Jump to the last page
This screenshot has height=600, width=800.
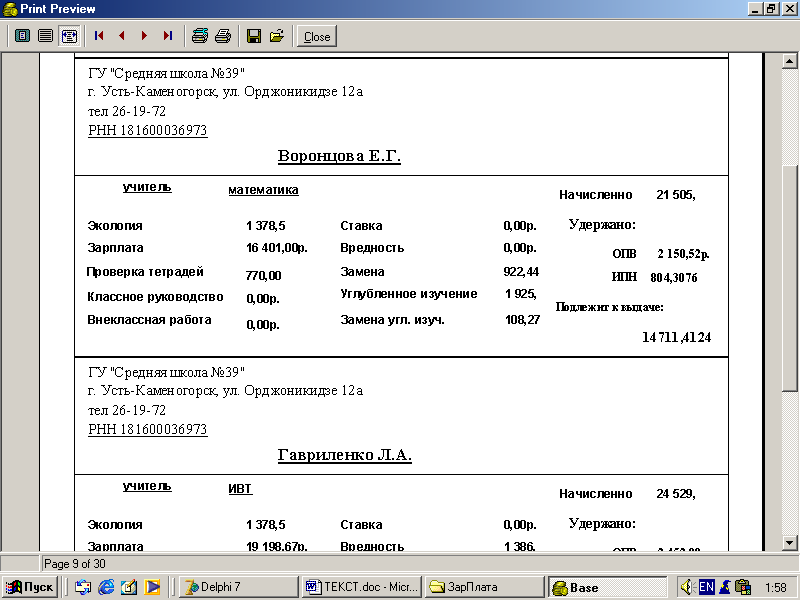point(167,36)
